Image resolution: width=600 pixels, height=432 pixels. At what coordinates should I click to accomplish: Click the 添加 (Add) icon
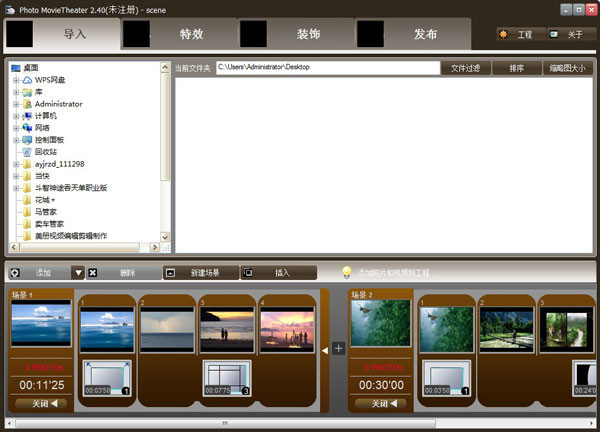pyautogui.click(x=15, y=272)
